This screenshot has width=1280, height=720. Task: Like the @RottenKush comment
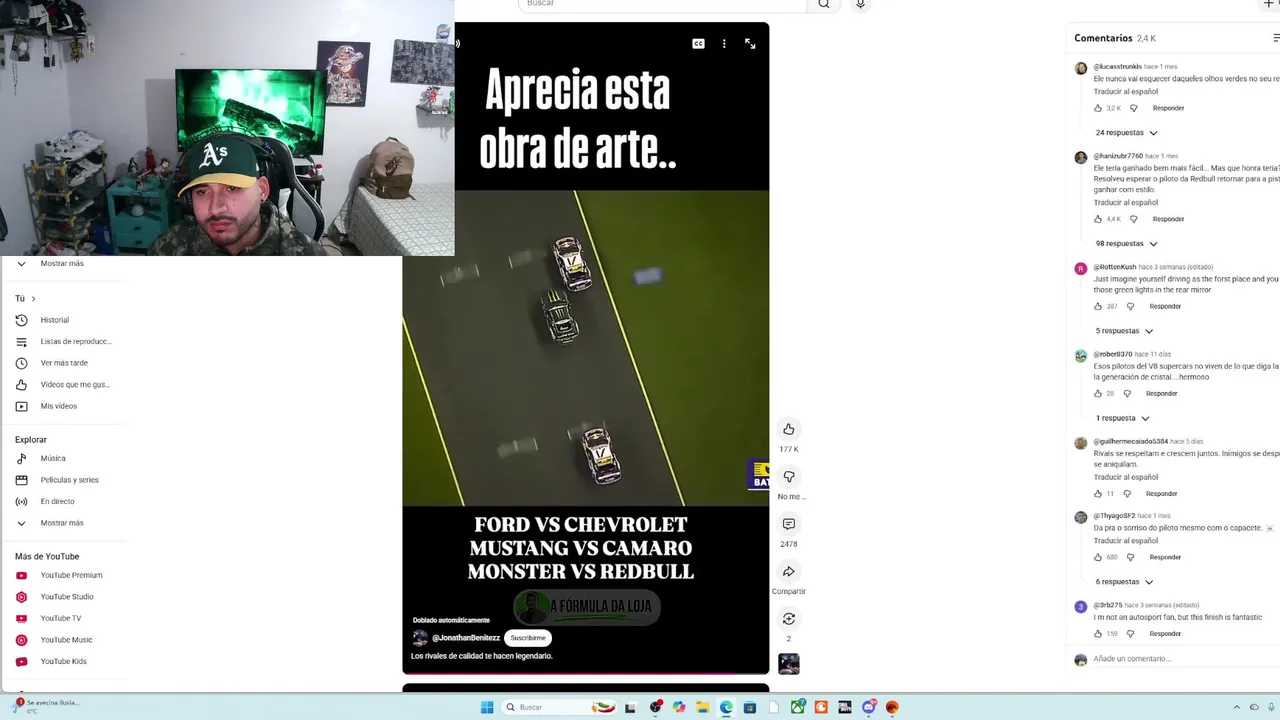(x=1098, y=306)
